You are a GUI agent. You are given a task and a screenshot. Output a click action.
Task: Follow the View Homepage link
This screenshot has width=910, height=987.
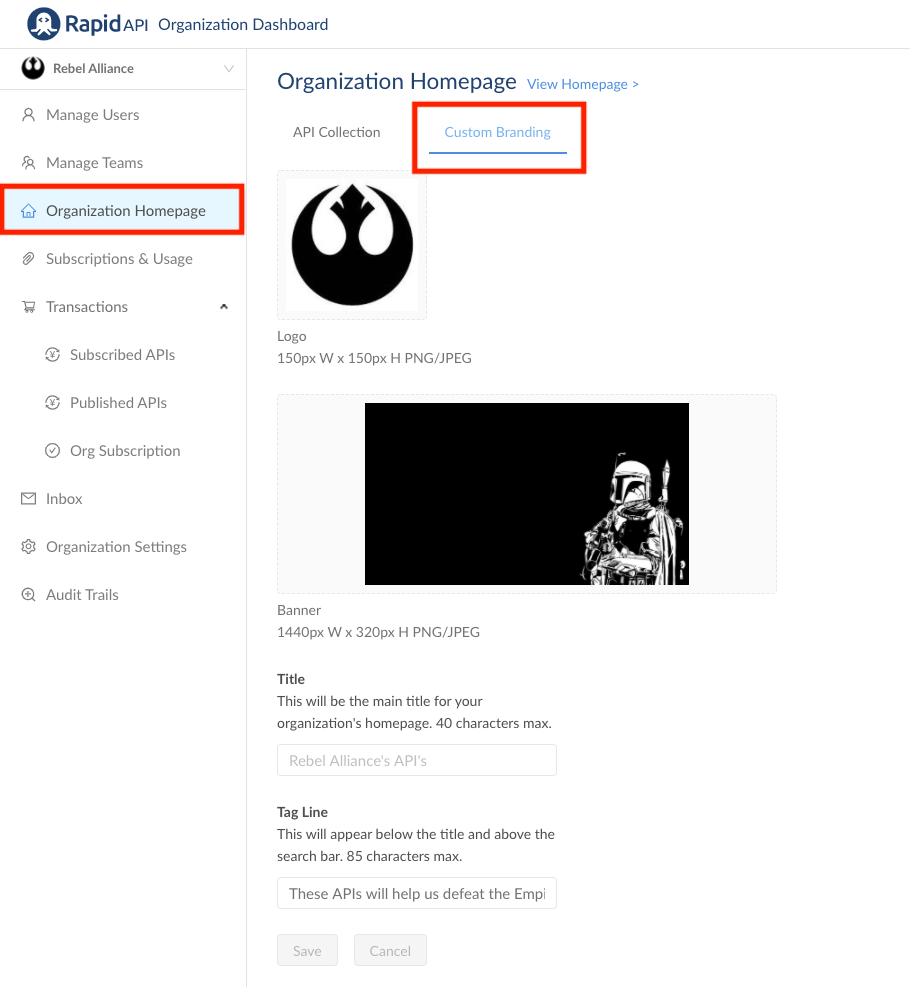coord(583,84)
